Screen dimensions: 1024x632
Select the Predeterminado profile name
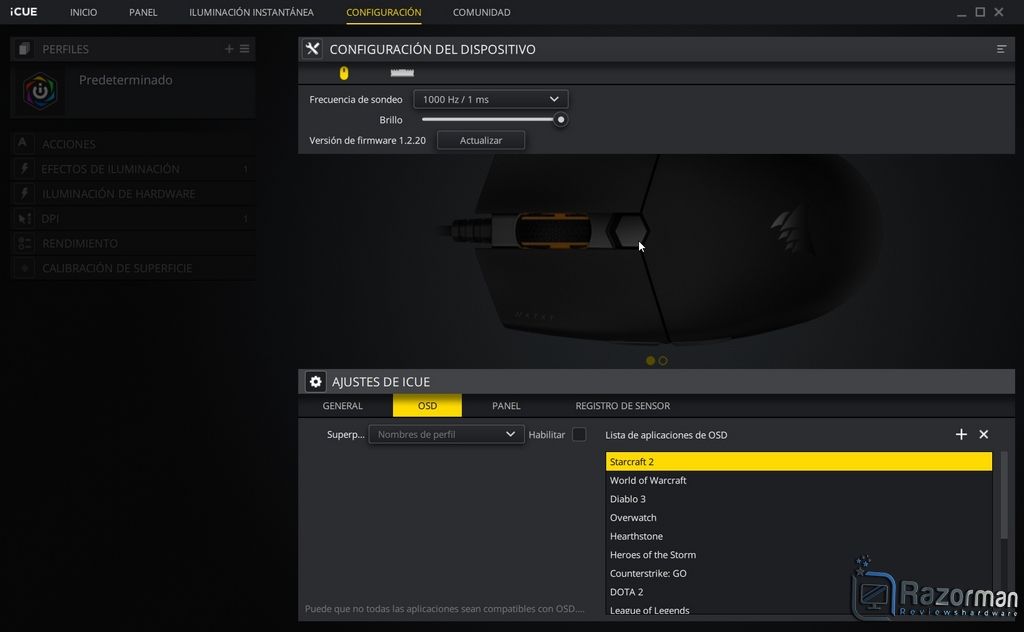125,80
